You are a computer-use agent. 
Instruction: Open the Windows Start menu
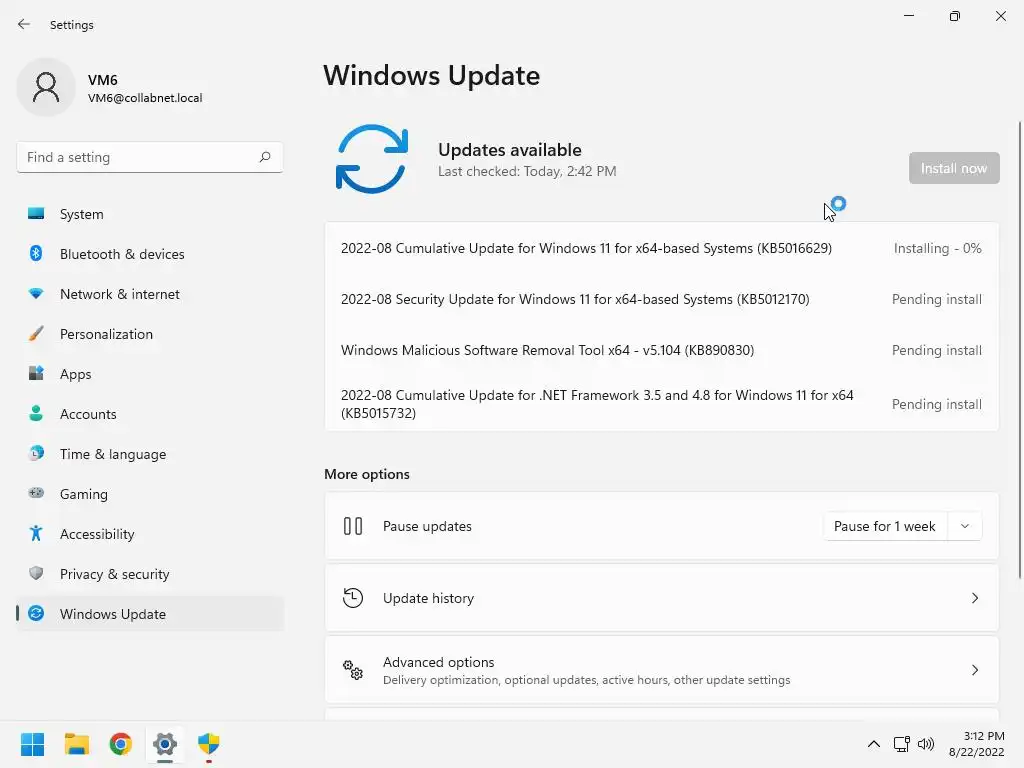coord(32,744)
